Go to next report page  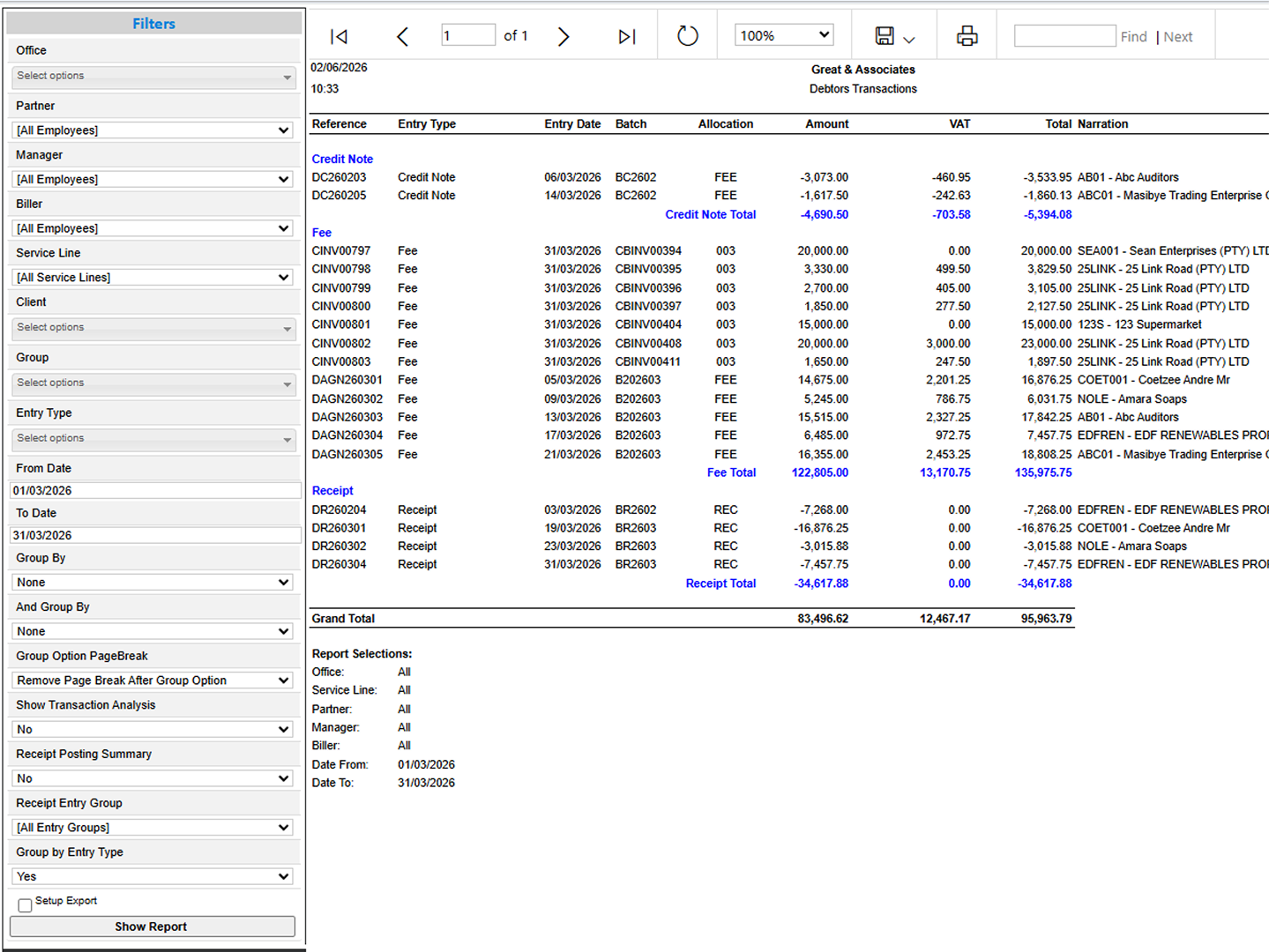tap(564, 36)
